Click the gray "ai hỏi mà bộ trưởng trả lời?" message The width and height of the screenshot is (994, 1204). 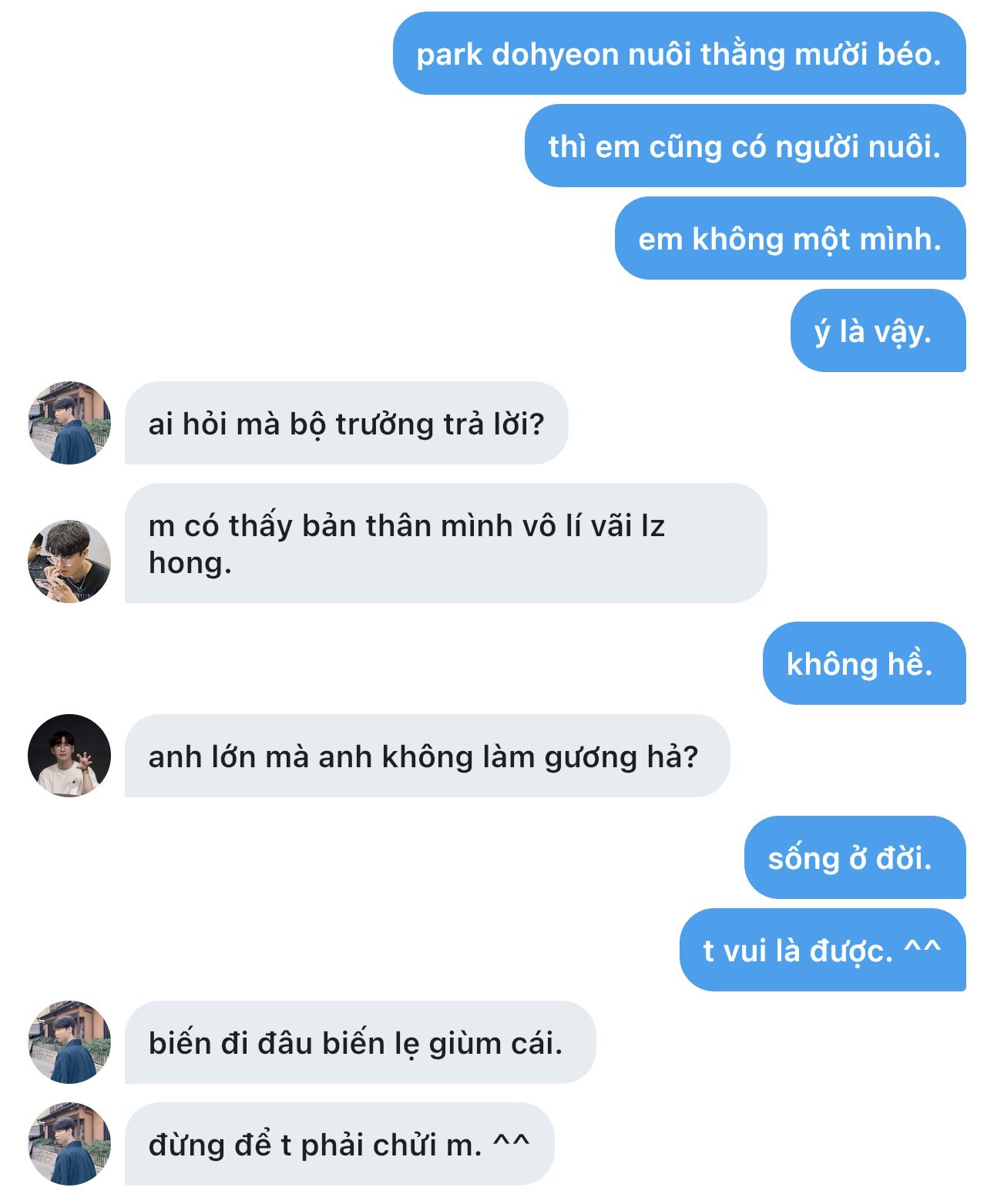(346, 423)
